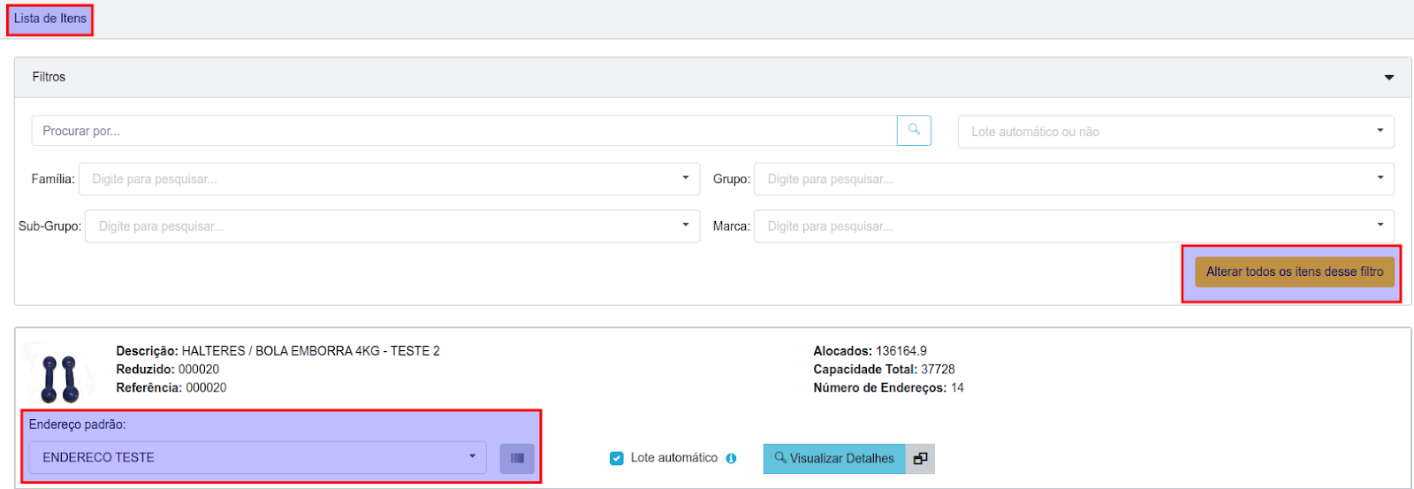Toggle the Lote automático checkbox
This screenshot has height=489, width=1414.
tap(617, 459)
